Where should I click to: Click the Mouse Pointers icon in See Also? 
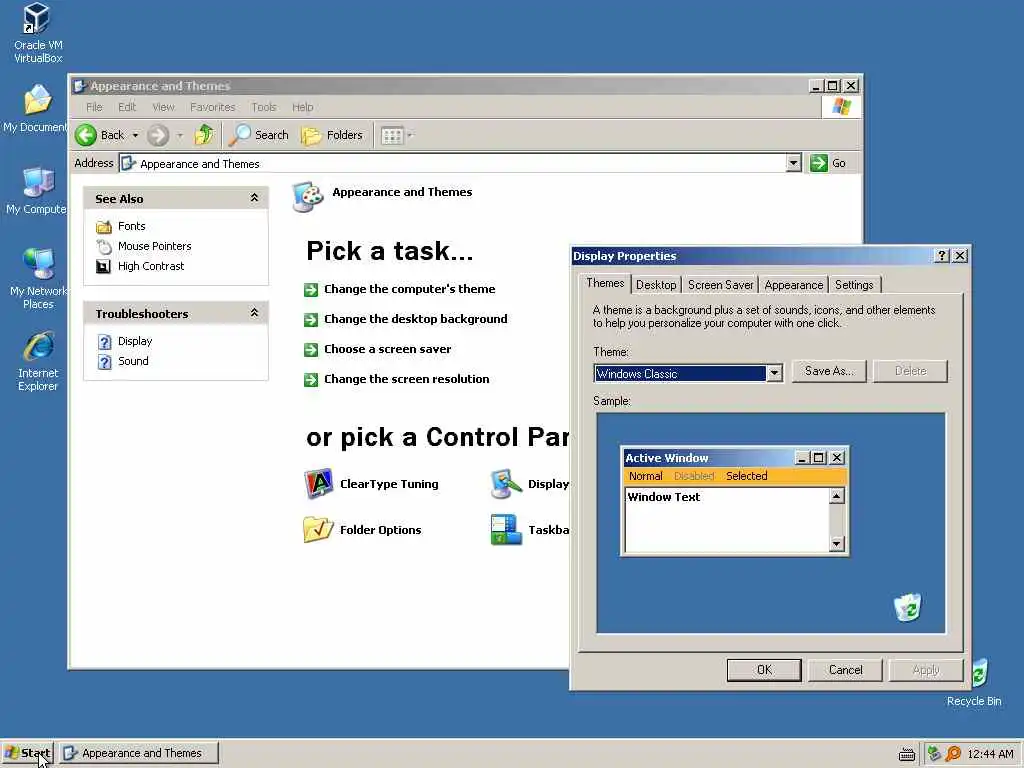pyautogui.click(x=104, y=247)
